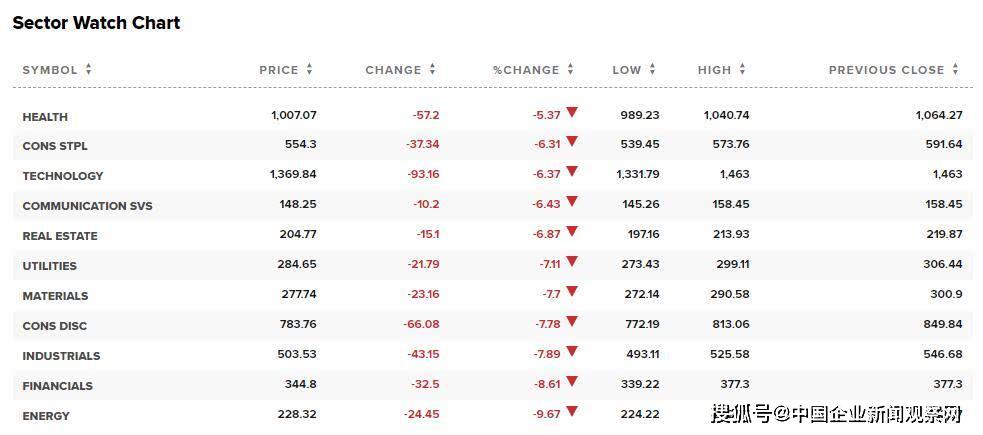Click the sort arrows beside LOW header
Screen dimensions: 983x435
652,69
